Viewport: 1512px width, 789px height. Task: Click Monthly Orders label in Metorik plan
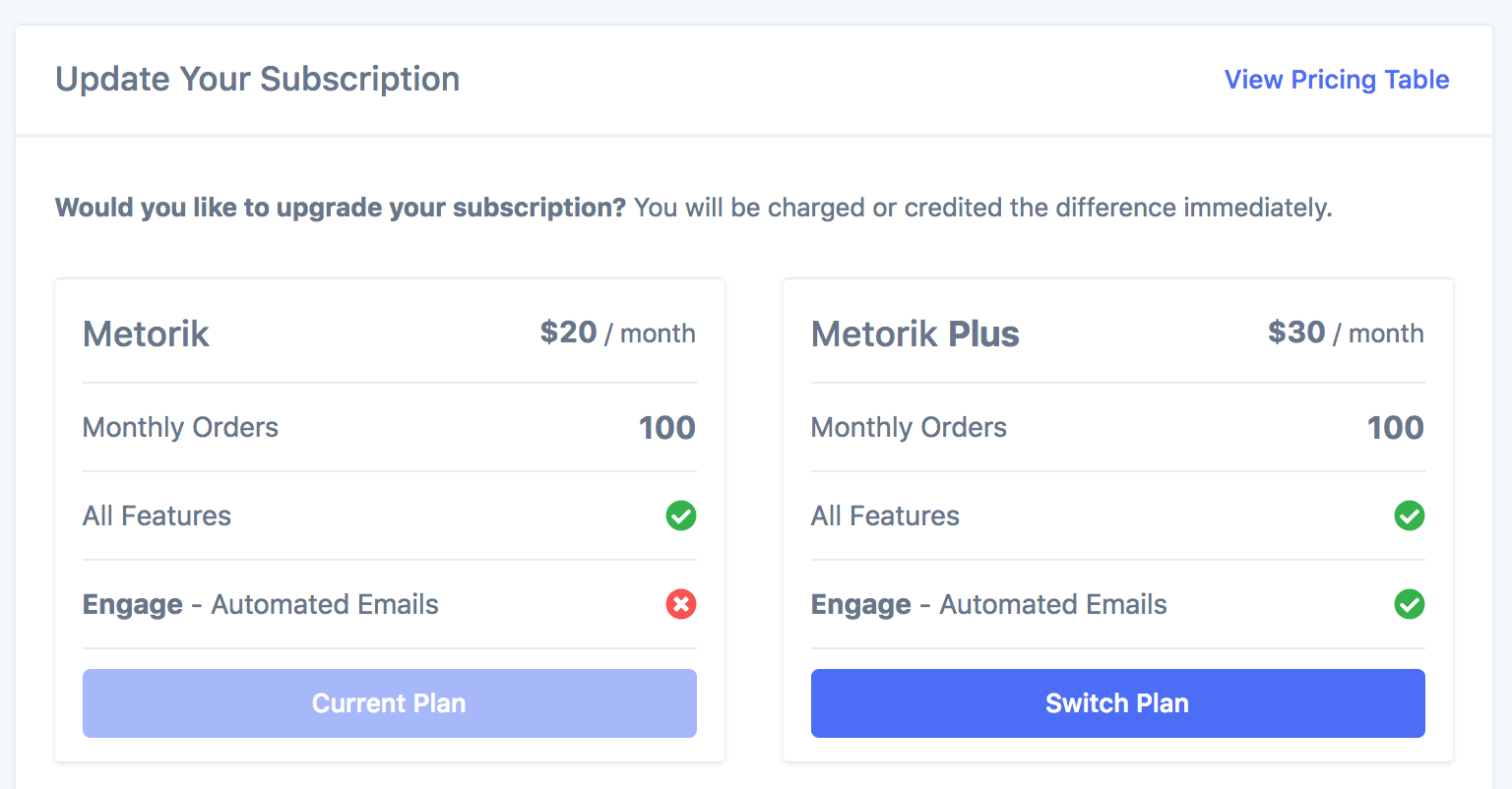(180, 428)
